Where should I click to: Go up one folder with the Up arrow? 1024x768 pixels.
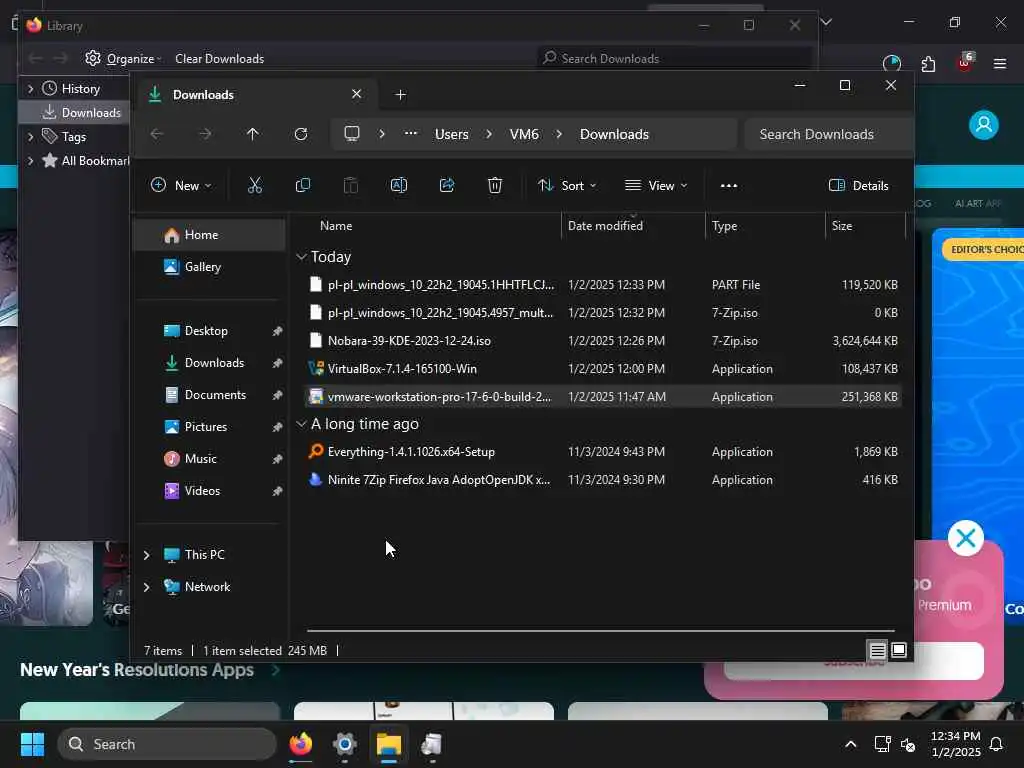pyautogui.click(x=253, y=134)
